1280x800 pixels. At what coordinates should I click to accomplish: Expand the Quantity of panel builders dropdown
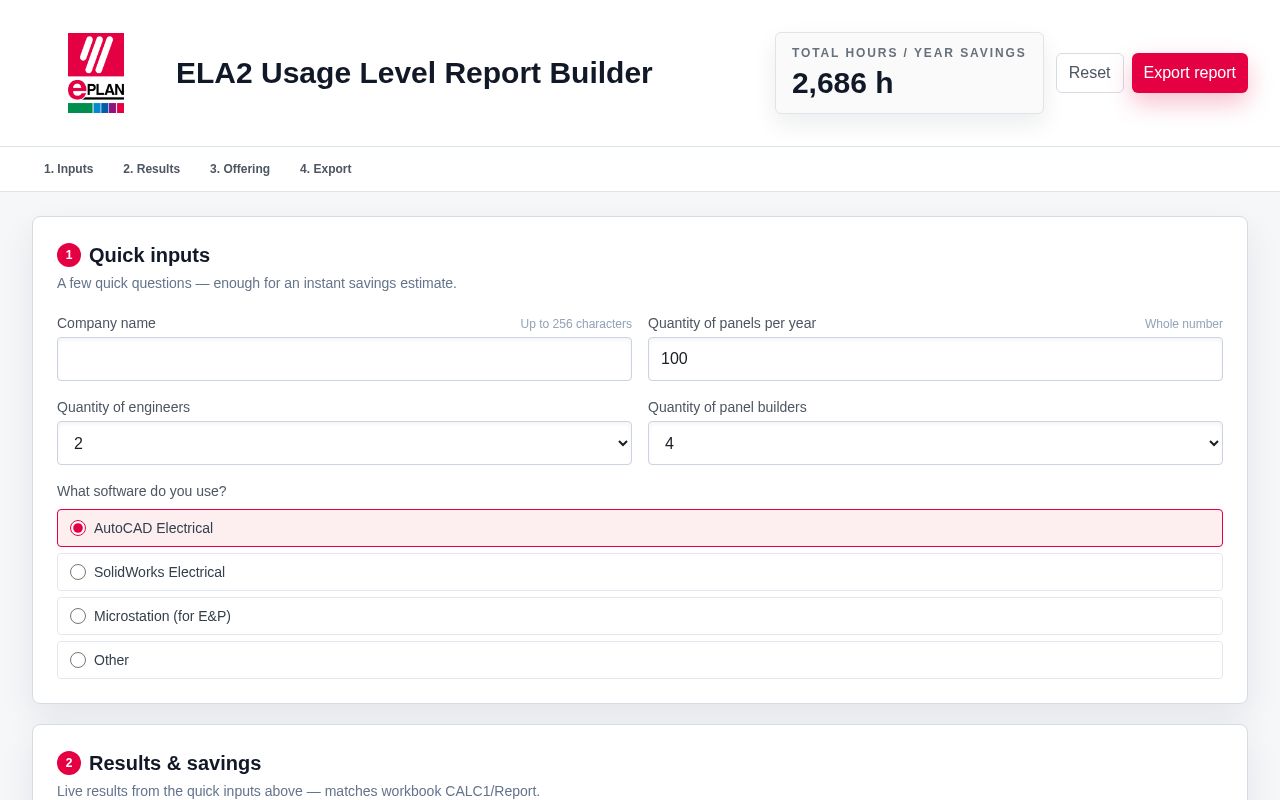pyautogui.click(x=935, y=443)
